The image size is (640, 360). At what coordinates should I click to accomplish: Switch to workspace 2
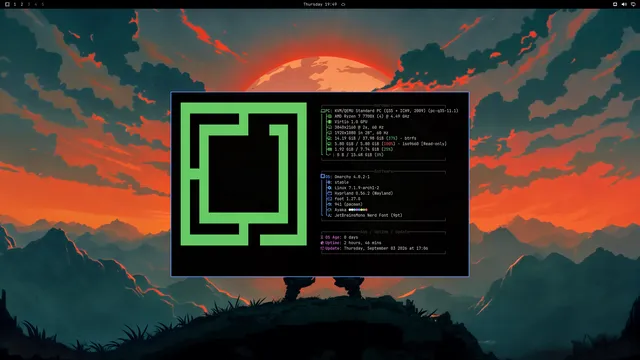[x=22, y=4]
